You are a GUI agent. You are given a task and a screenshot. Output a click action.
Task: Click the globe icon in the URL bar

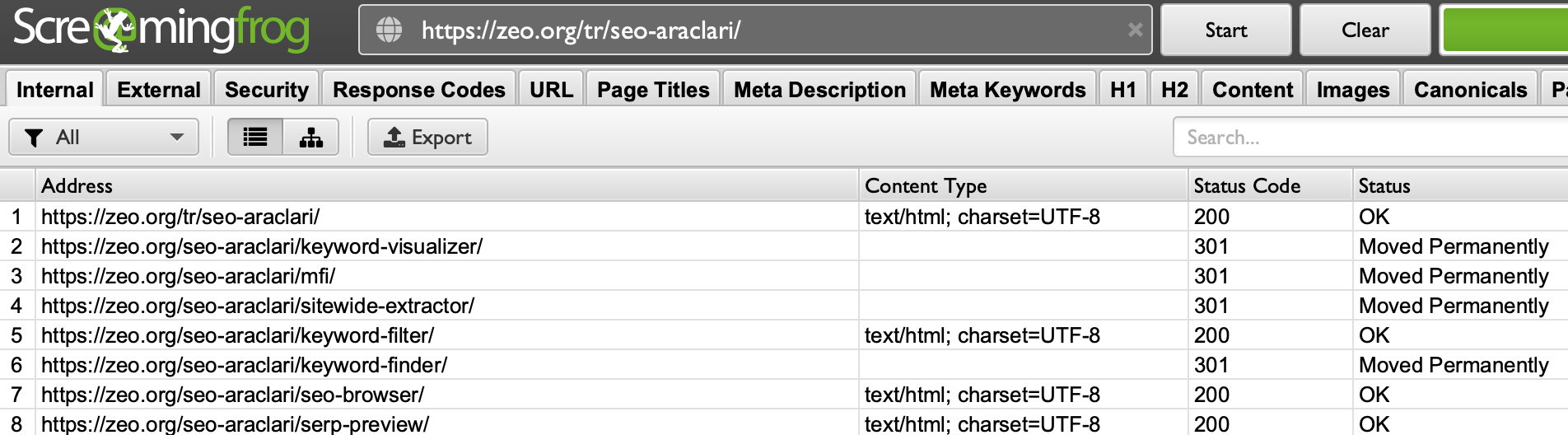(x=390, y=30)
